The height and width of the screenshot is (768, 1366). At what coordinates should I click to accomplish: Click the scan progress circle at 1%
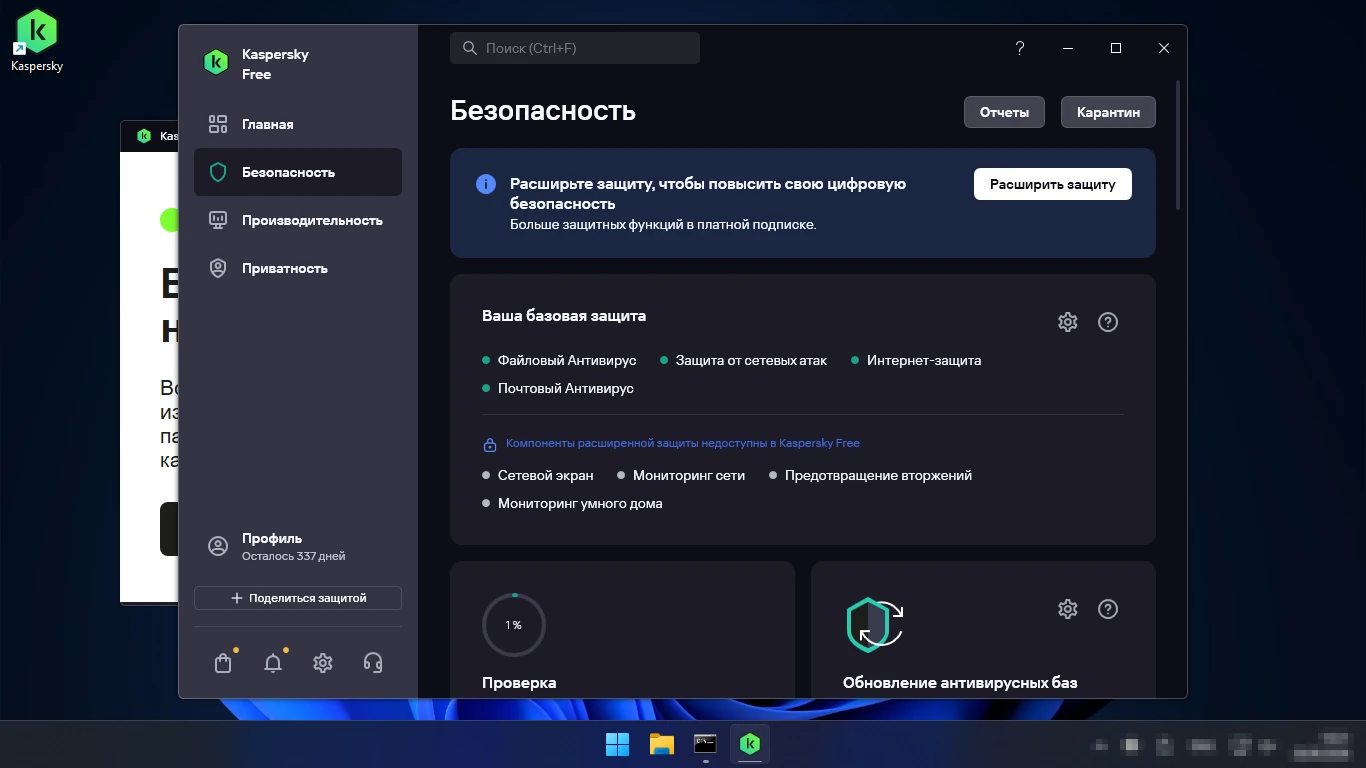(x=513, y=625)
